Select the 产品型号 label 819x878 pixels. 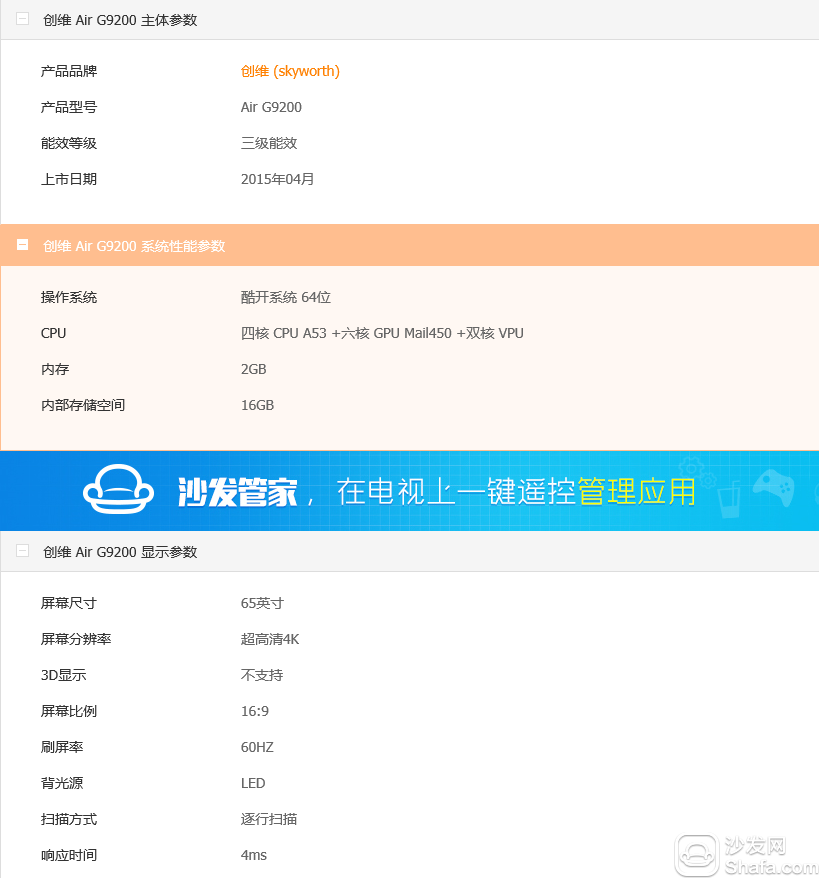69,107
